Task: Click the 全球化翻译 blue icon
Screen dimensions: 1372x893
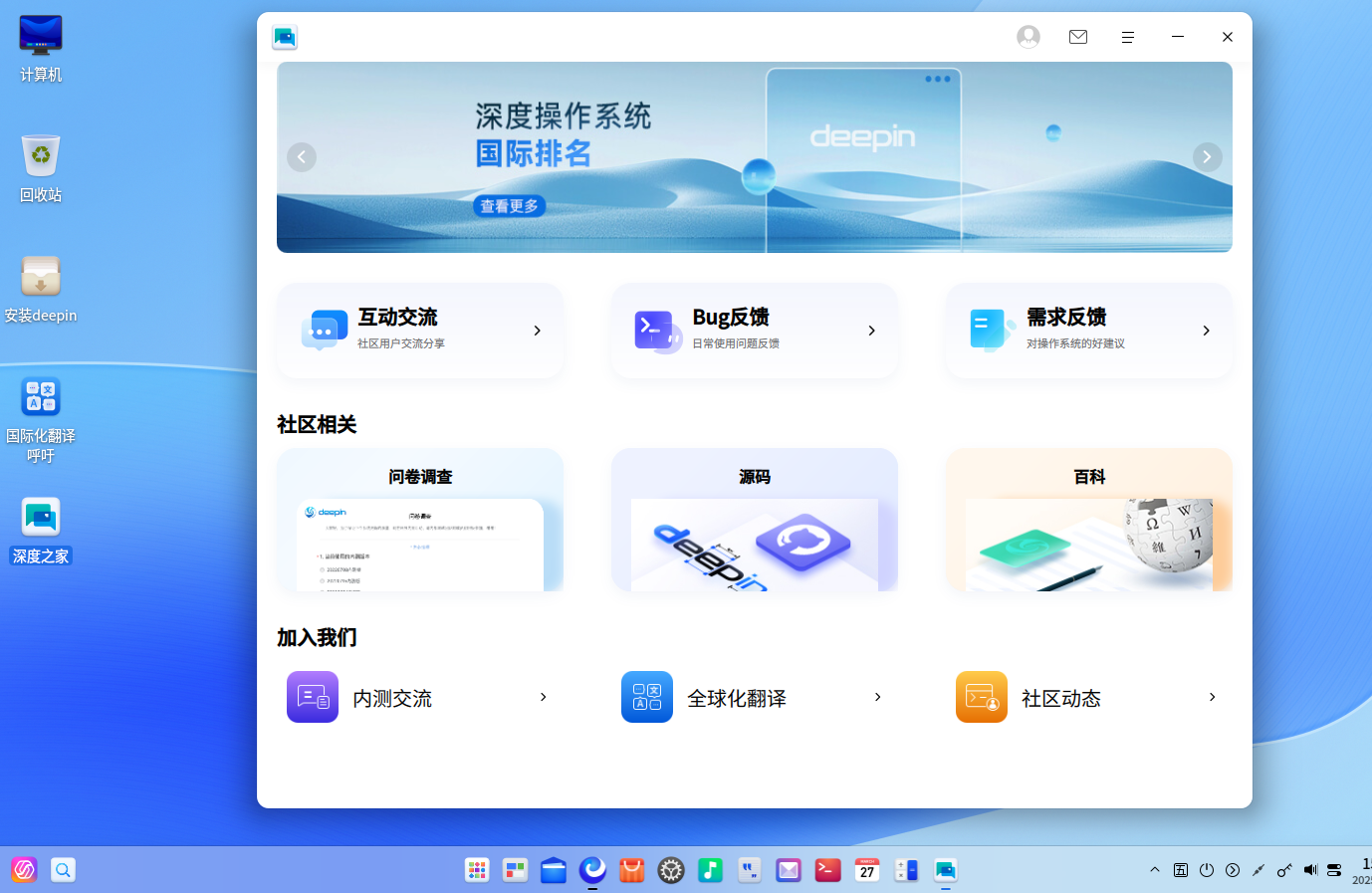Action: coord(647,697)
